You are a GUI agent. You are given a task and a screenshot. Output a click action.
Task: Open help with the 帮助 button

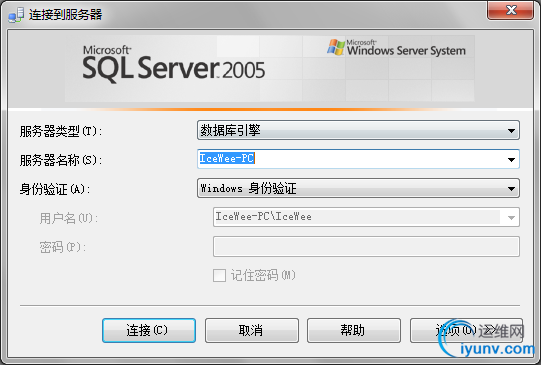click(x=354, y=330)
